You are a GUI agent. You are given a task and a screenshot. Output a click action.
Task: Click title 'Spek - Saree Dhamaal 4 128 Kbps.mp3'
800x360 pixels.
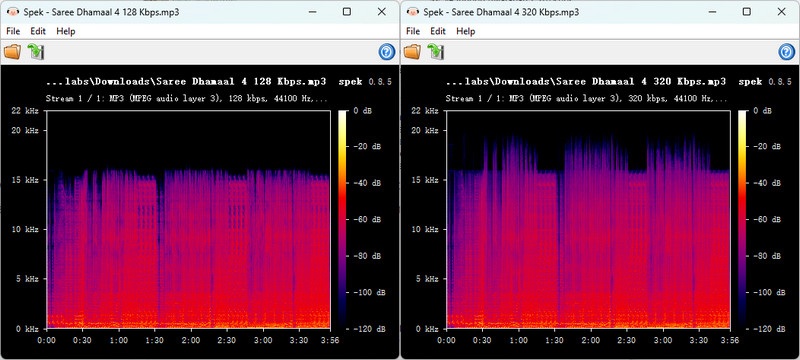pos(101,12)
